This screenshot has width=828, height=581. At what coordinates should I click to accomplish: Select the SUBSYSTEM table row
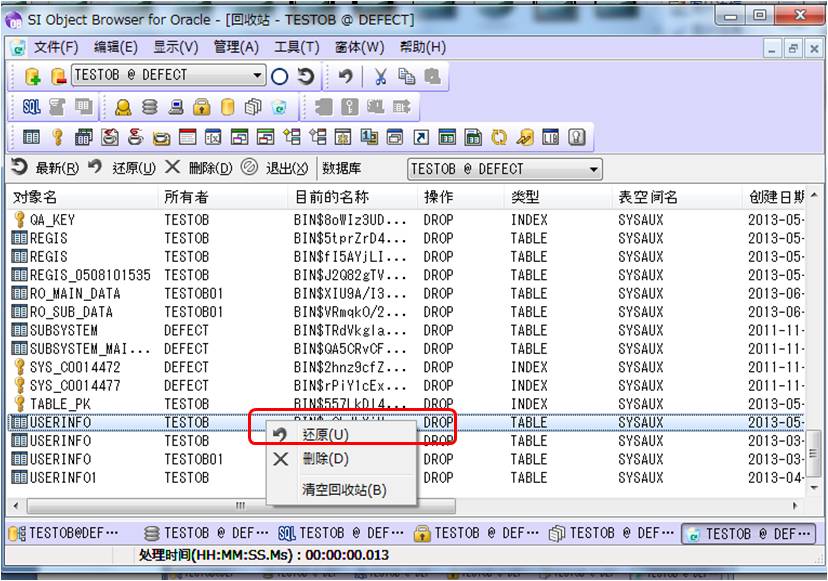click(64, 330)
